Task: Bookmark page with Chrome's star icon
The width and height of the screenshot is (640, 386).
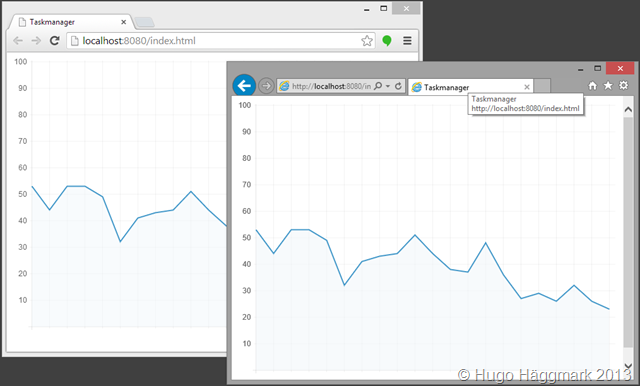Action: pyautogui.click(x=367, y=40)
